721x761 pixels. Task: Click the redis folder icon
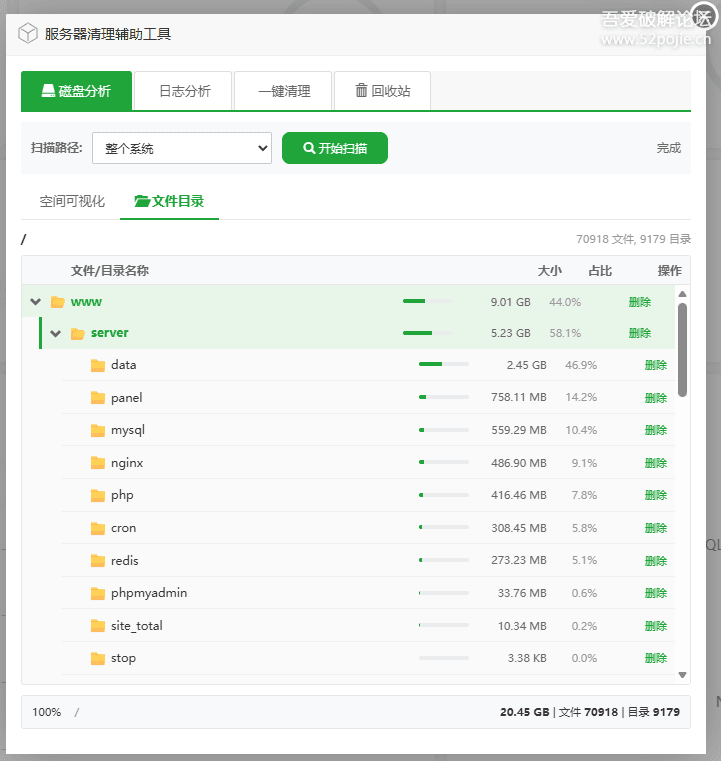[98, 561]
